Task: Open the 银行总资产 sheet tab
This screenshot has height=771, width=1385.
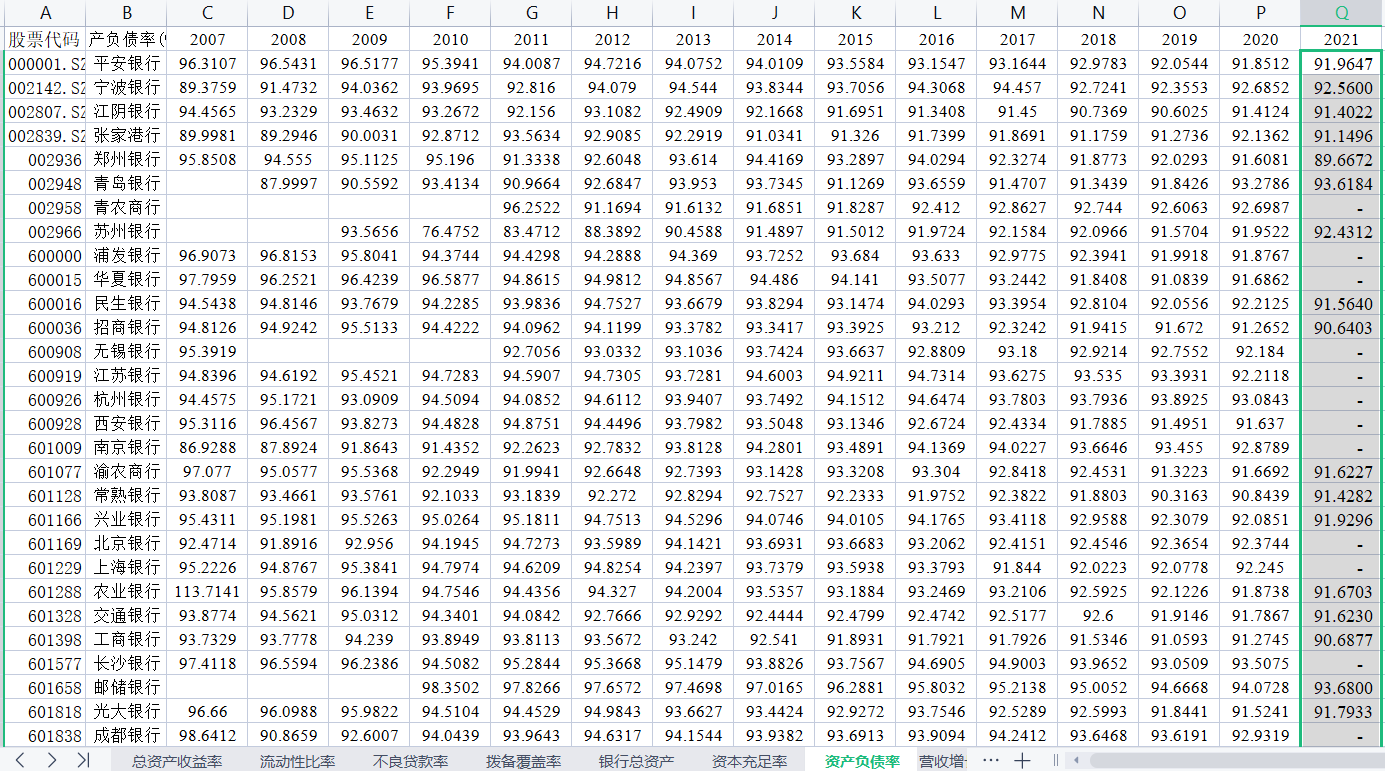Action: click(x=636, y=761)
